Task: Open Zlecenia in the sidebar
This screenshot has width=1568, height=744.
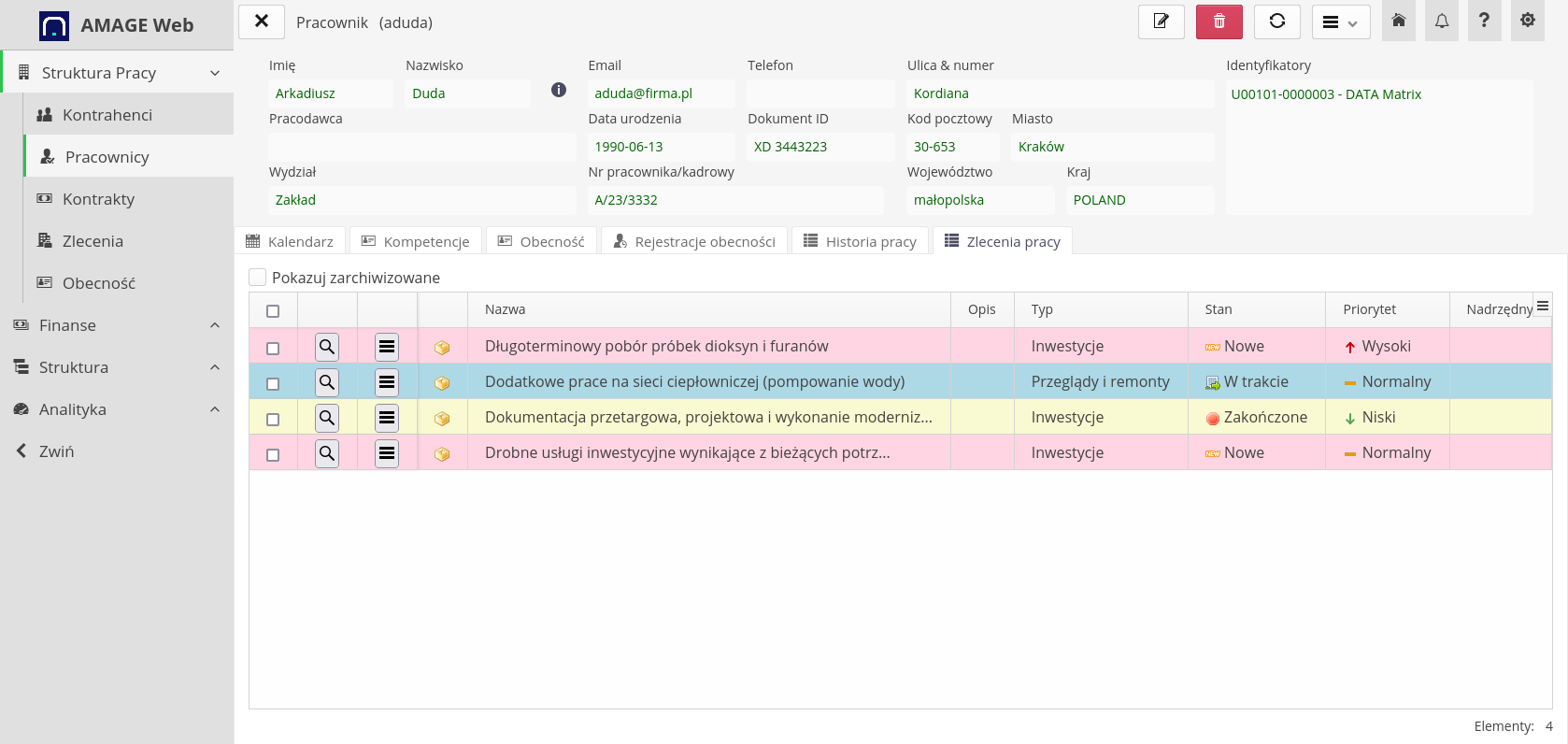Action: 128,241
